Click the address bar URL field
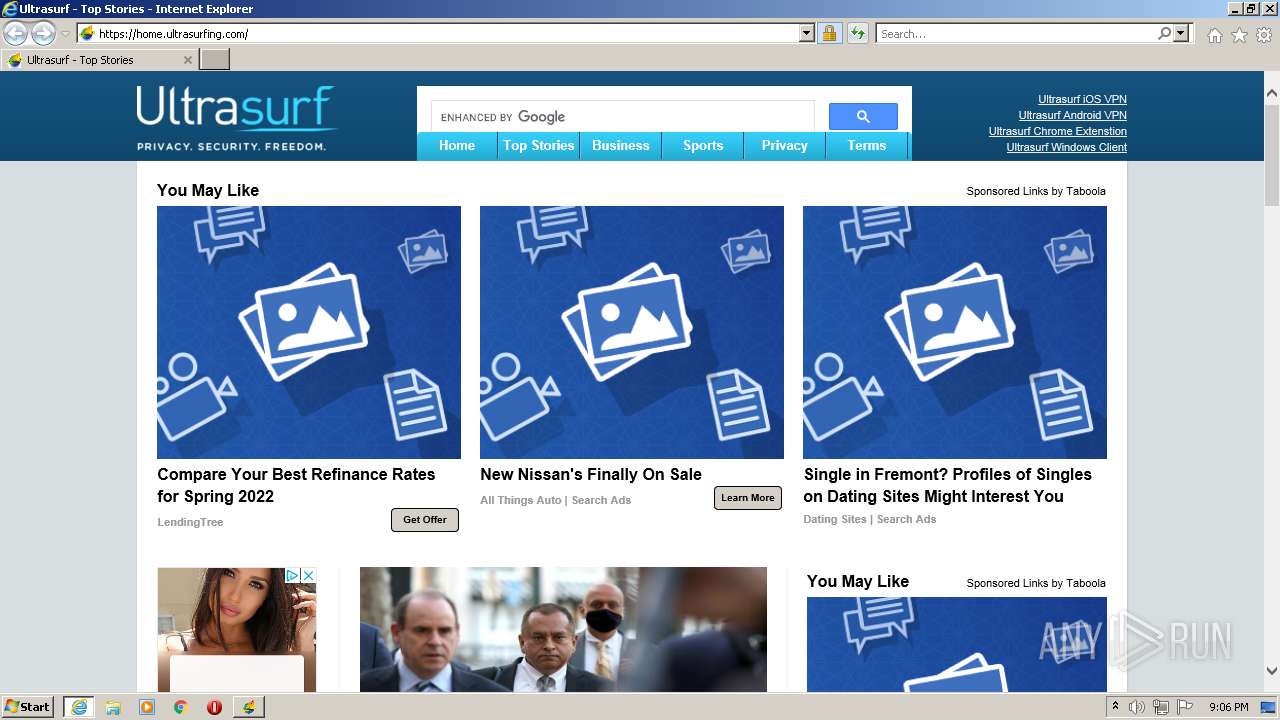This screenshot has width=1280, height=720. click(448, 34)
